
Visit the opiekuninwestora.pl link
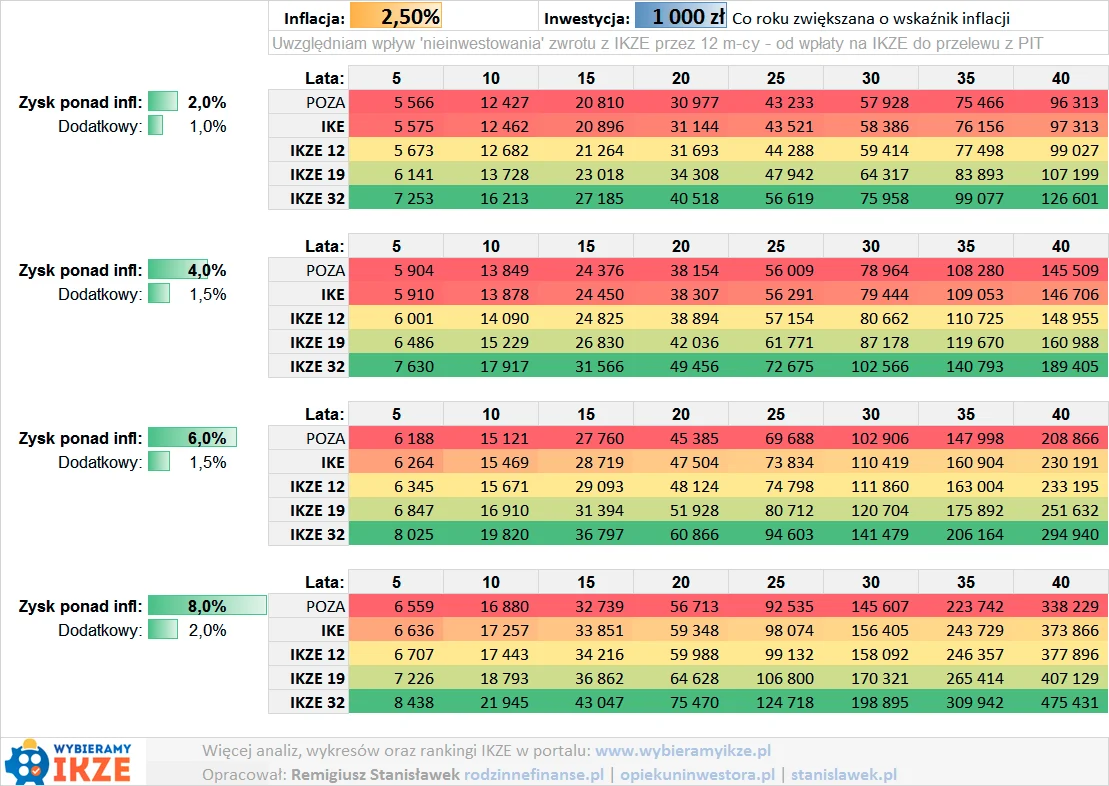[x=698, y=774]
